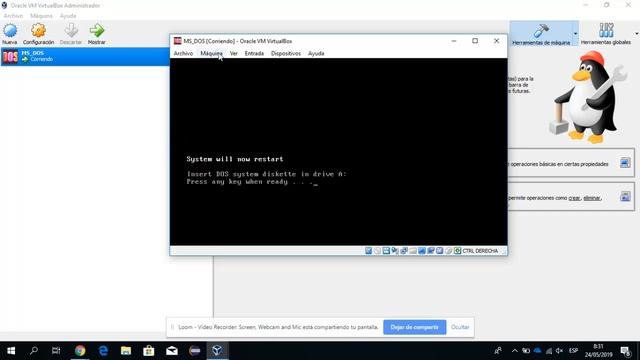The width and height of the screenshot is (640, 360).
Task: Open File Explorer from taskbar
Action: pos(126,351)
